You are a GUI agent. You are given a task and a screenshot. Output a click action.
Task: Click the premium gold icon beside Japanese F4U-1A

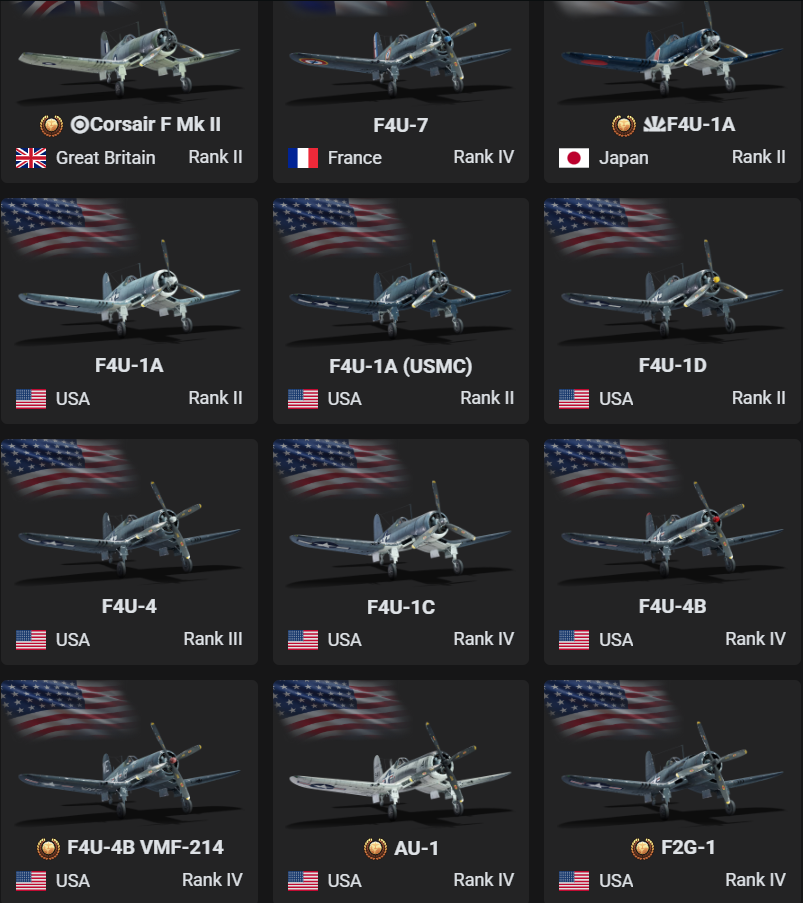click(624, 125)
